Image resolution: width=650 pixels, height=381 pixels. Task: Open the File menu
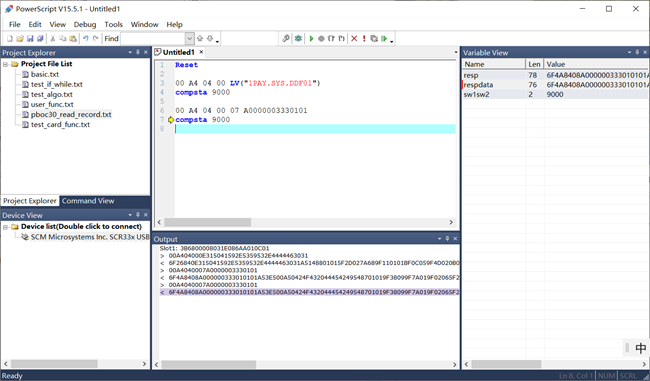point(15,24)
